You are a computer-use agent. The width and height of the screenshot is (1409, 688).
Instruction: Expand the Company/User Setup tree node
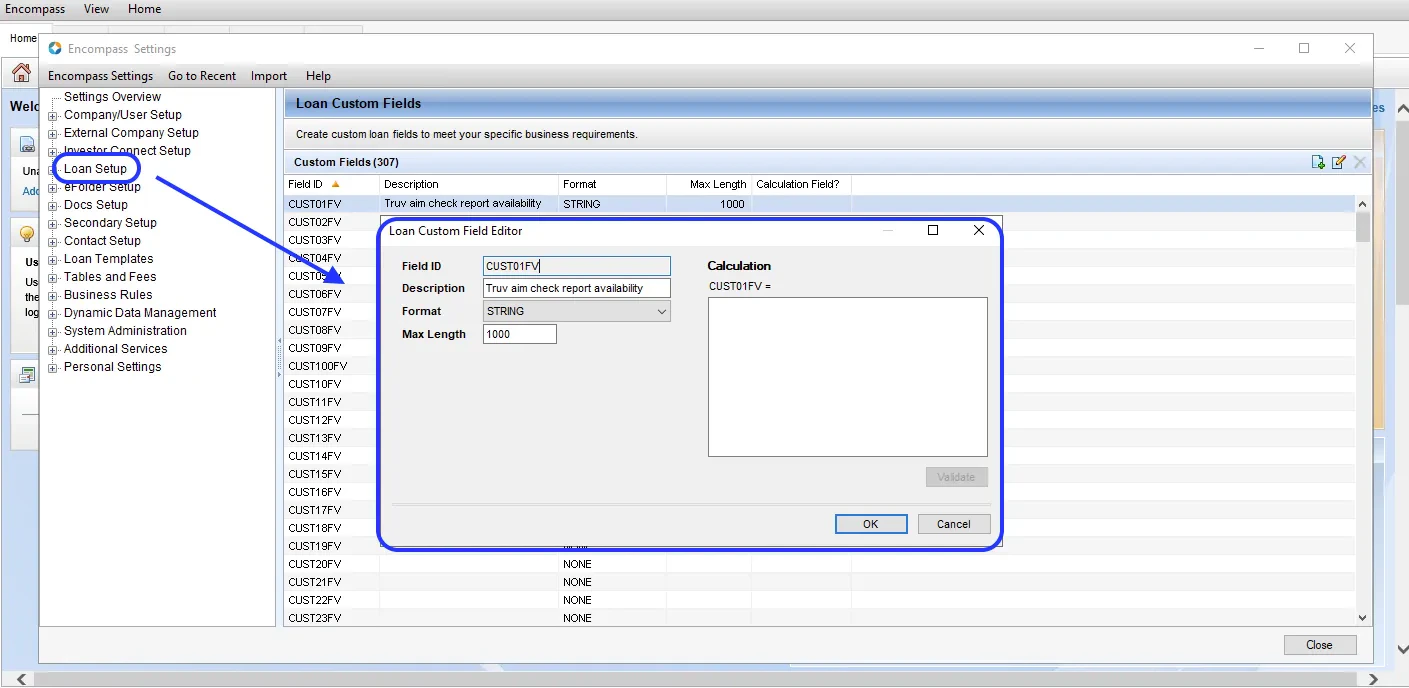point(53,114)
